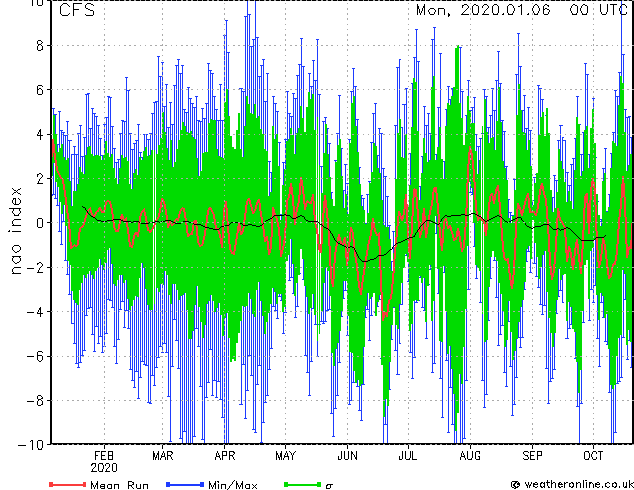Image resolution: width=634 pixels, height=490 pixels.
Task: Select the JUL month axis label
Action: point(408,456)
